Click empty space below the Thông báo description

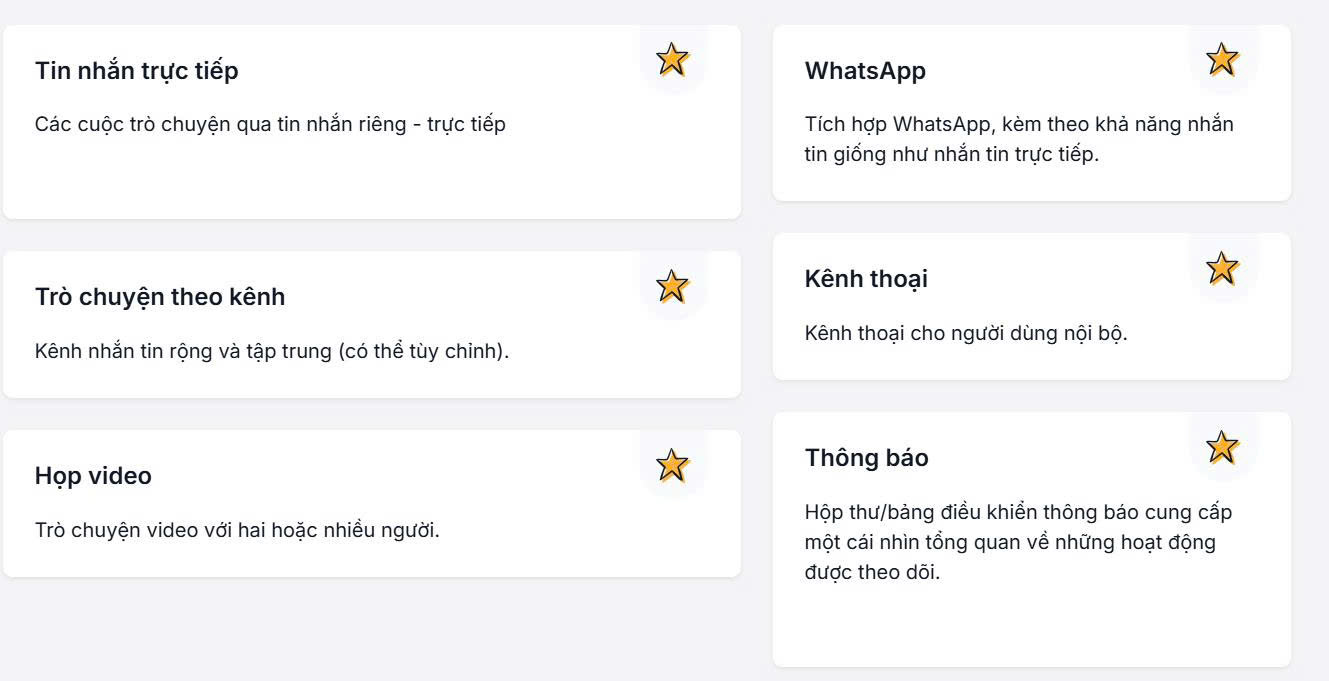pyautogui.click(x=1030, y=627)
